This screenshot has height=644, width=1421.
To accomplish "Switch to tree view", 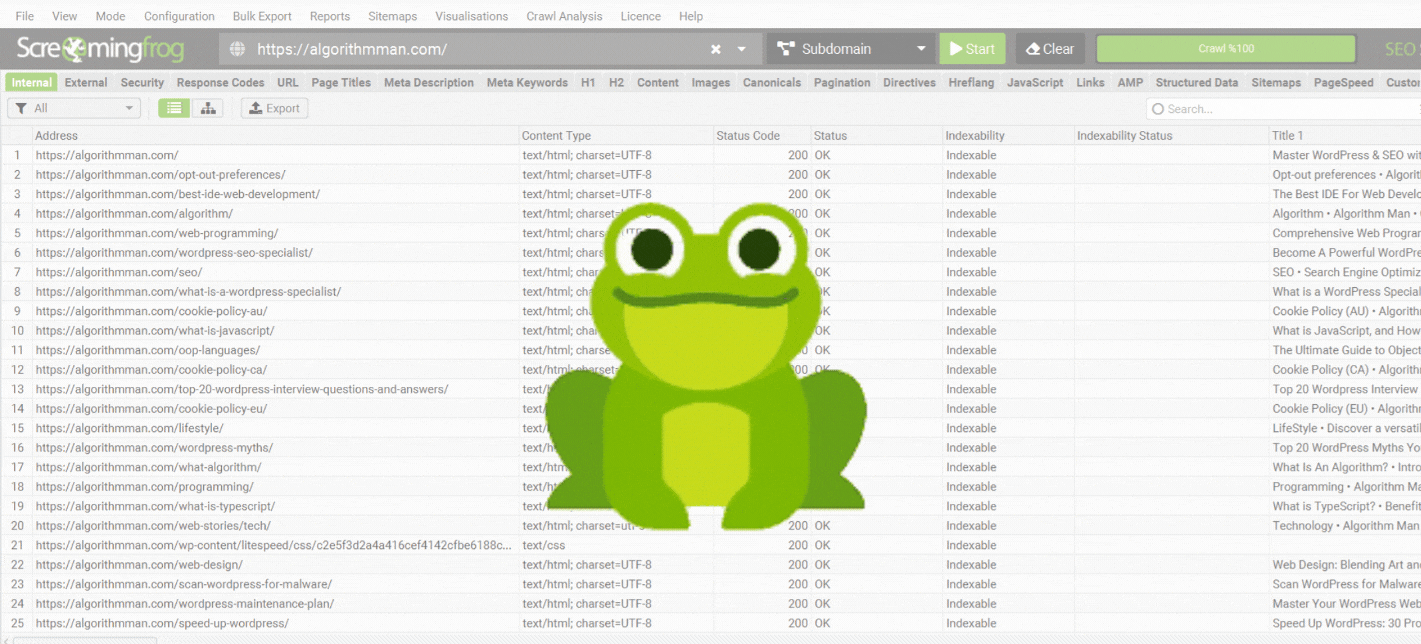I will click(208, 108).
